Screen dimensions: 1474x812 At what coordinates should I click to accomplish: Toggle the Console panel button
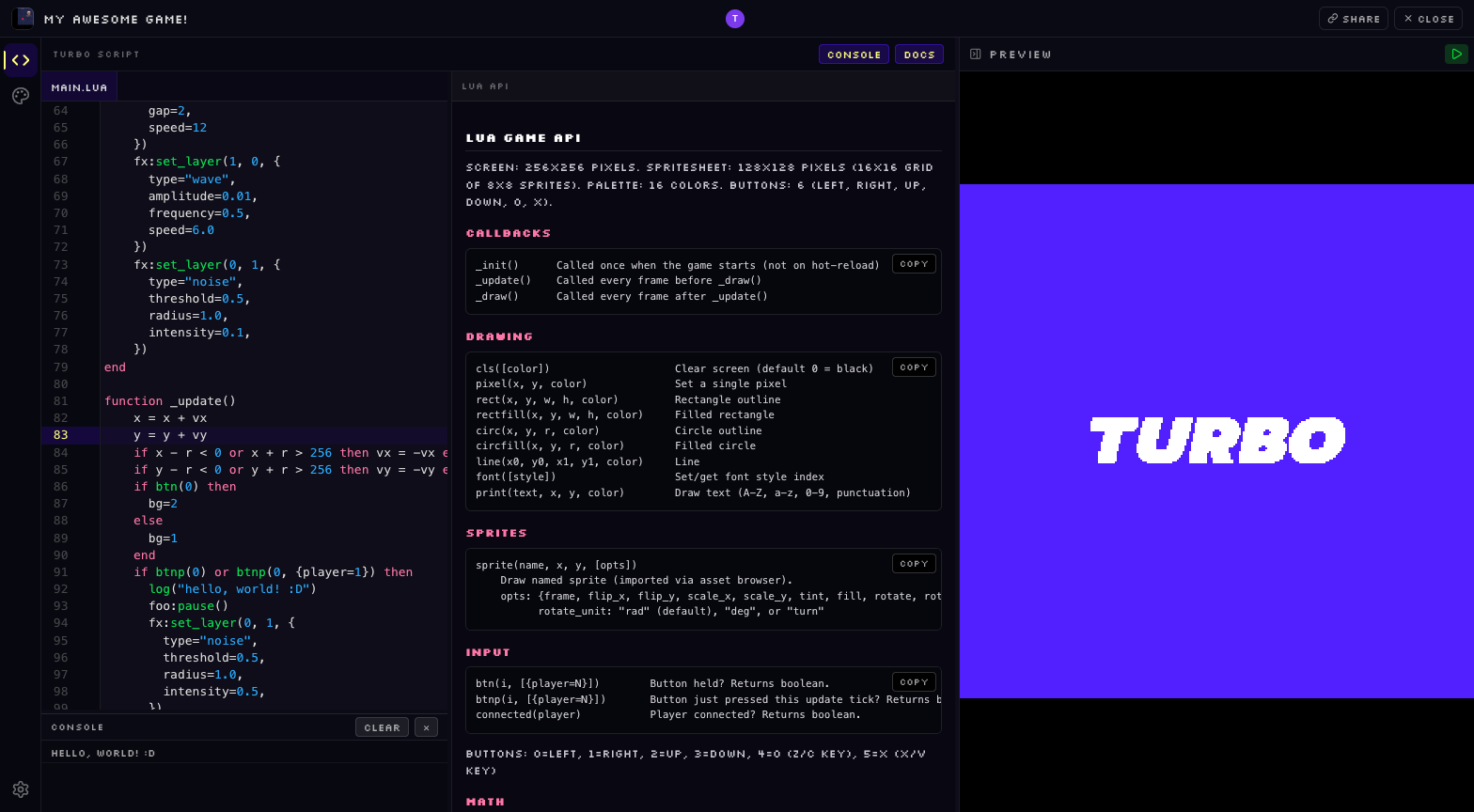pos(854,55)
